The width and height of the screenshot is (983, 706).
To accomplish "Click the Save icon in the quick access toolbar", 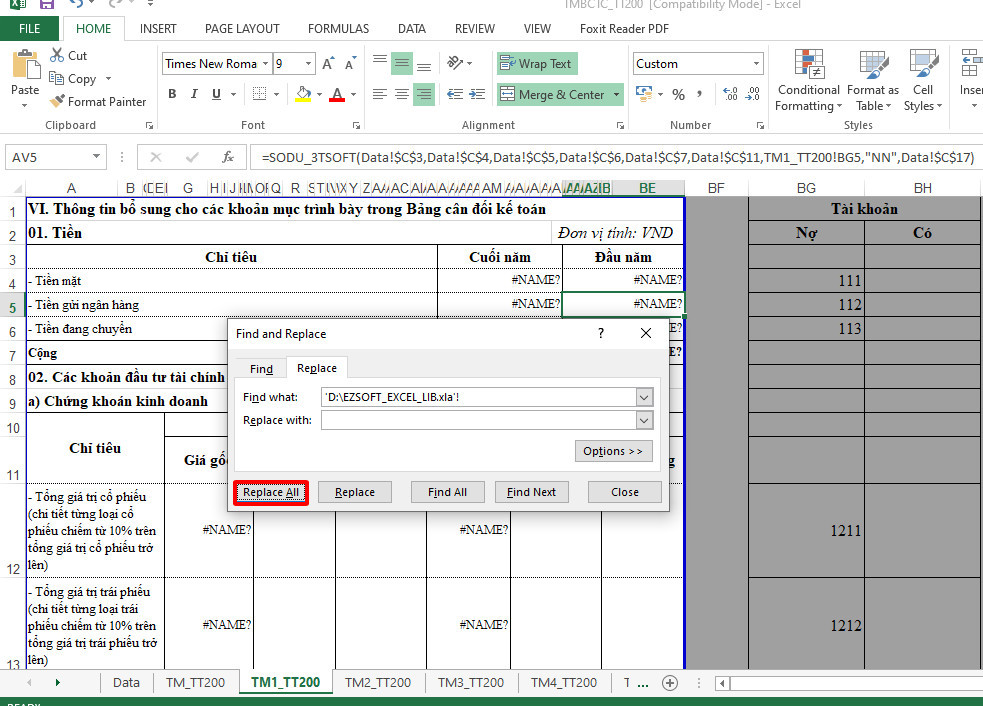I will 46,4.
